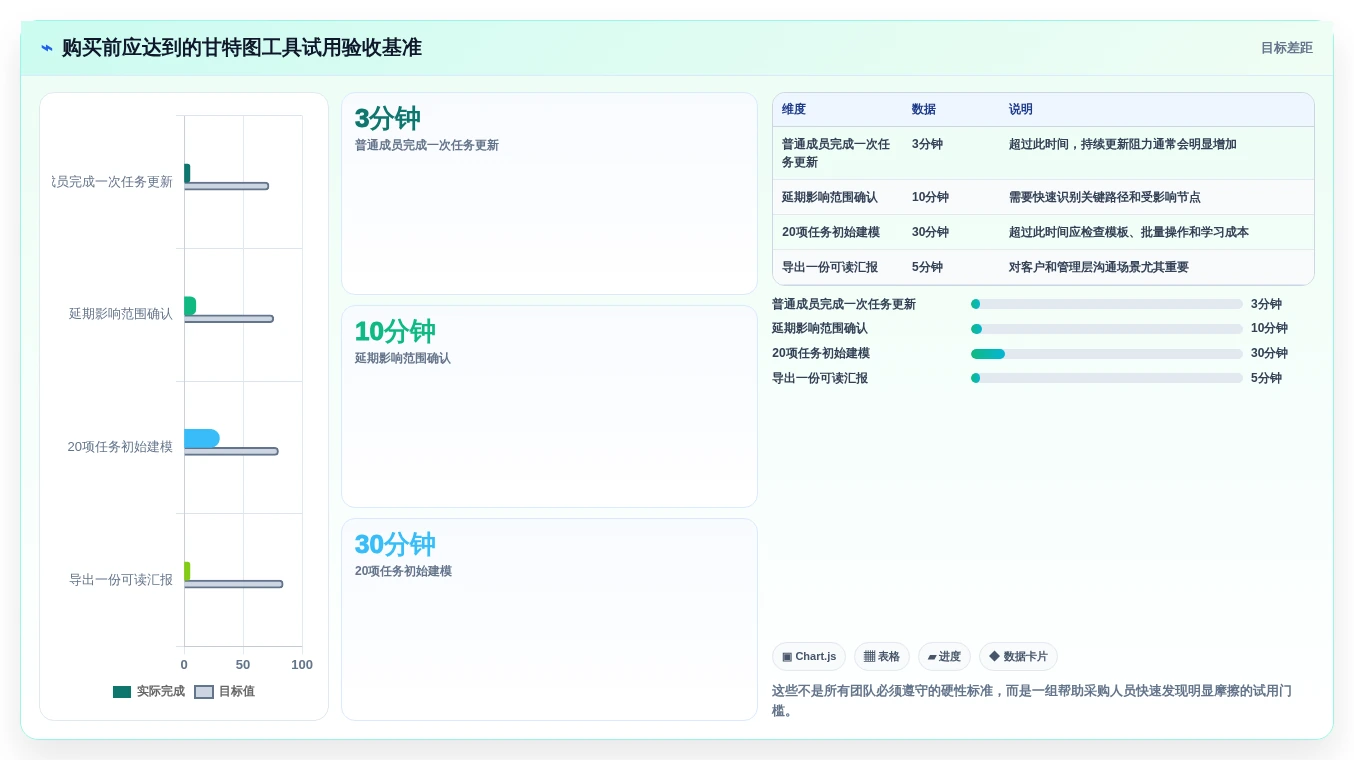Click the 目标差距 label in header

[1286, 48]
